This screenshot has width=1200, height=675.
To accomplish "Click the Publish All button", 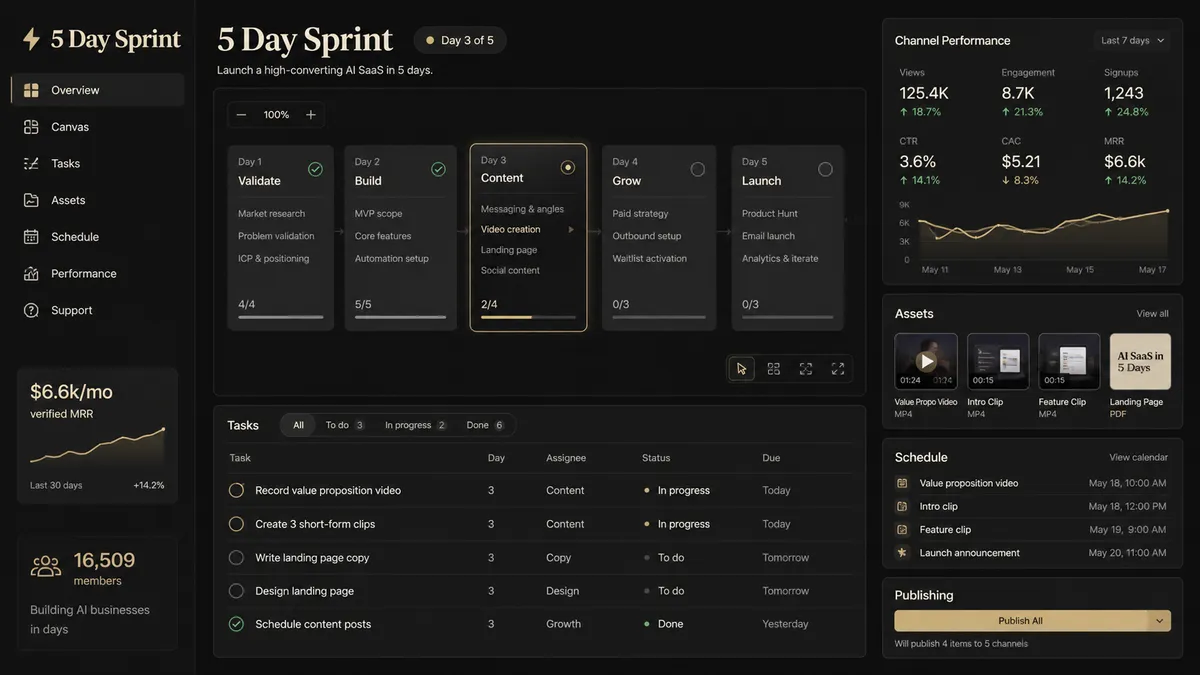I will point(1021,621).
